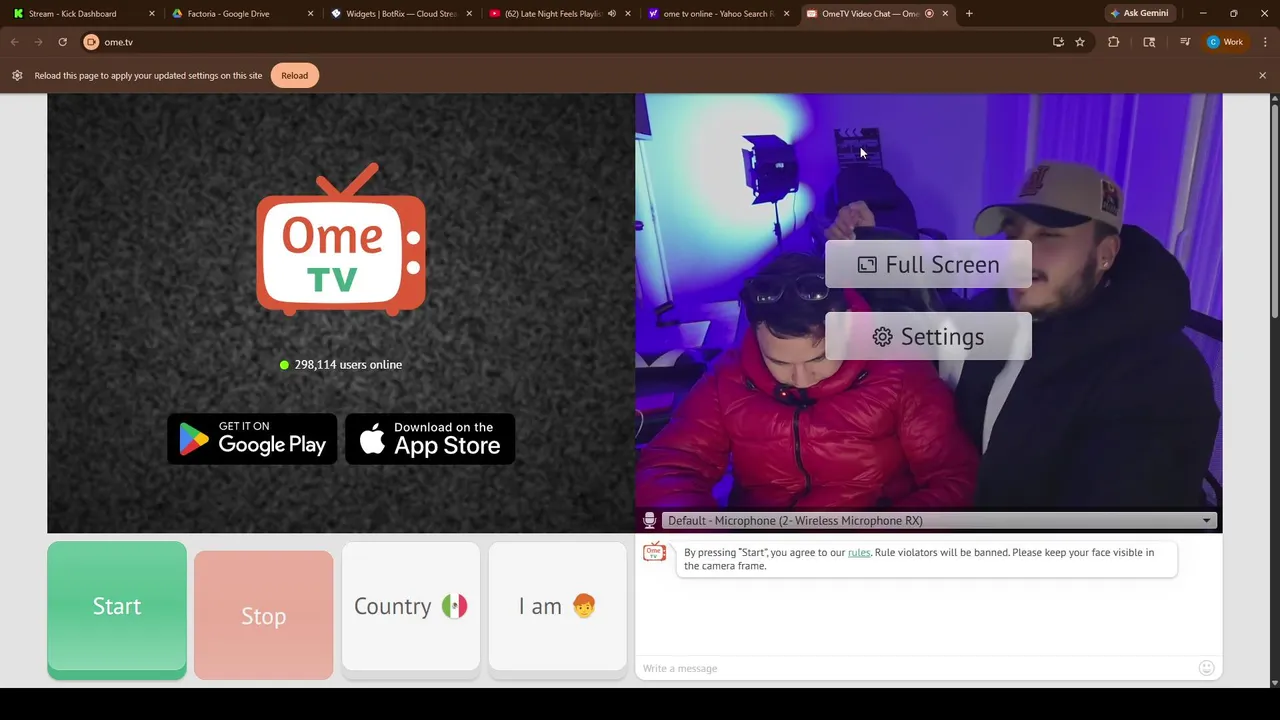
Task: Dismiss the reload notification bar
Action: tap(1262, 75)
